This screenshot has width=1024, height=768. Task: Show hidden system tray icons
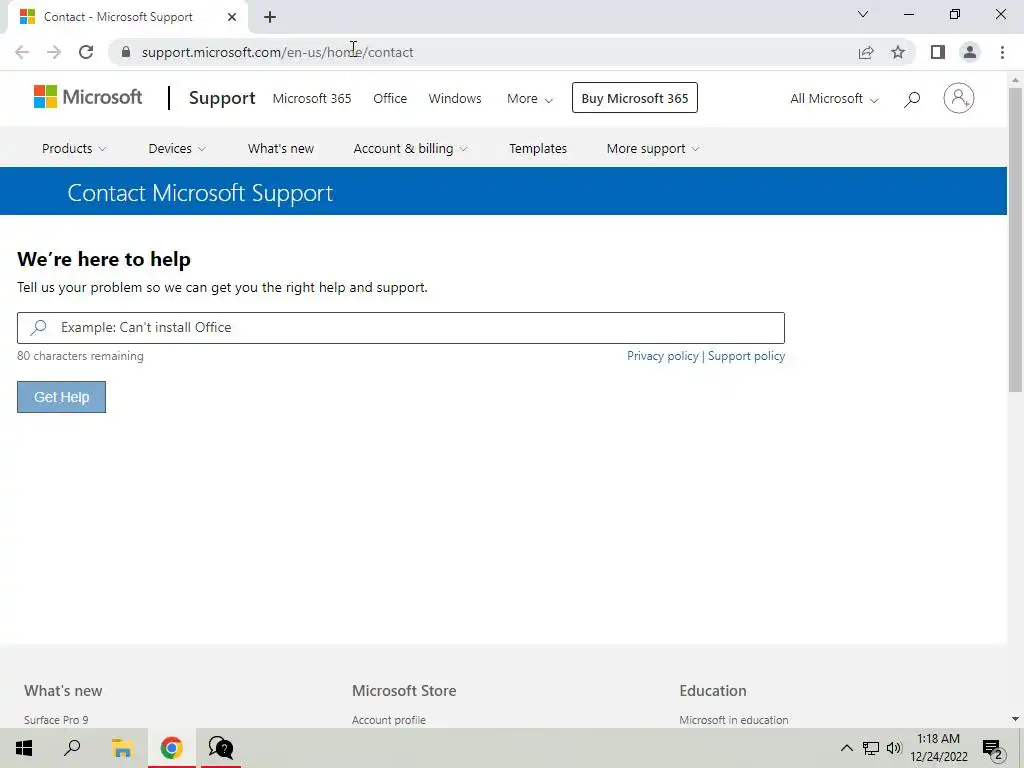click(x=846, y=748)
